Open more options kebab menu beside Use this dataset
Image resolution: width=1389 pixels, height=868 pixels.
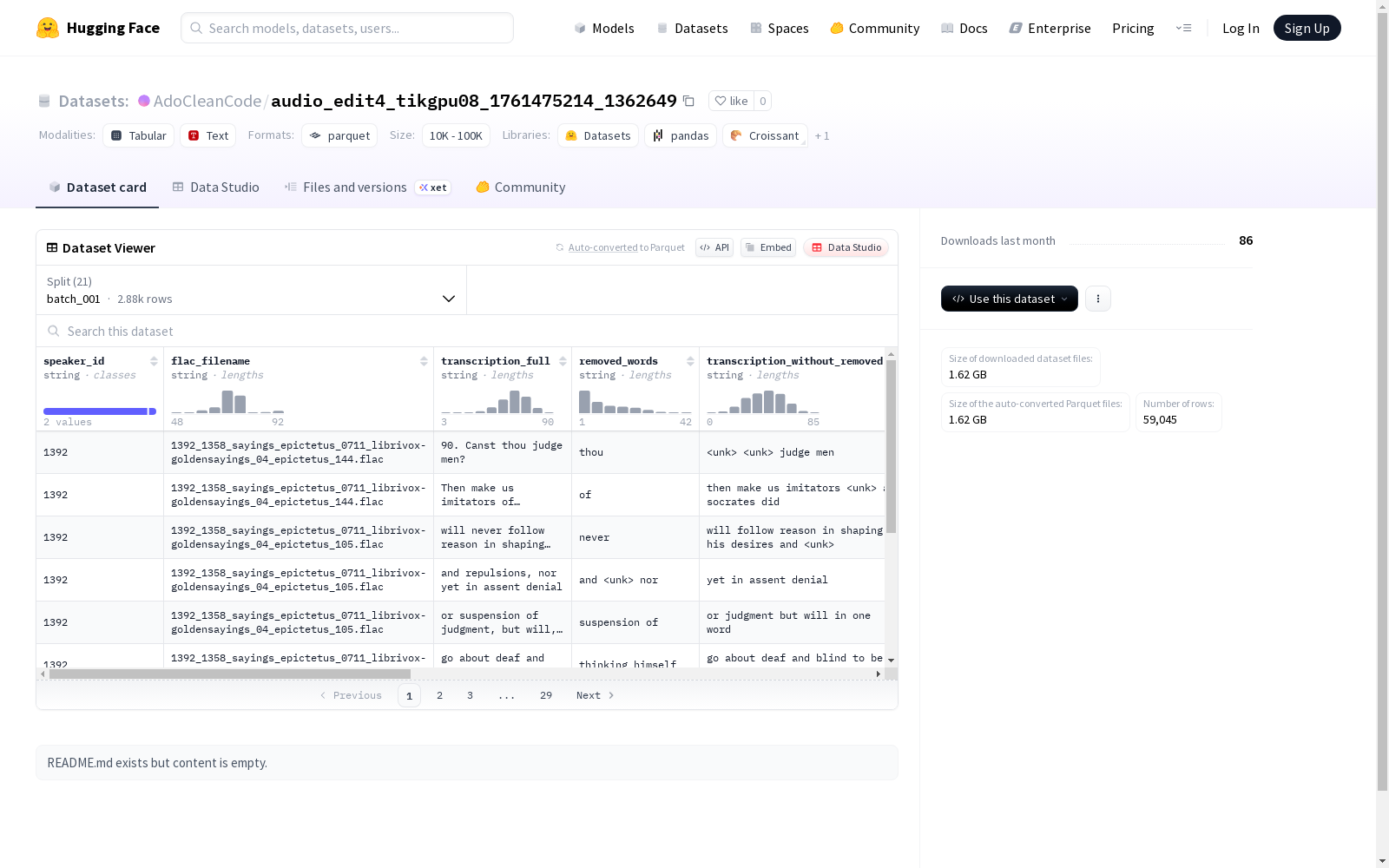click(x=1098, y=299)
